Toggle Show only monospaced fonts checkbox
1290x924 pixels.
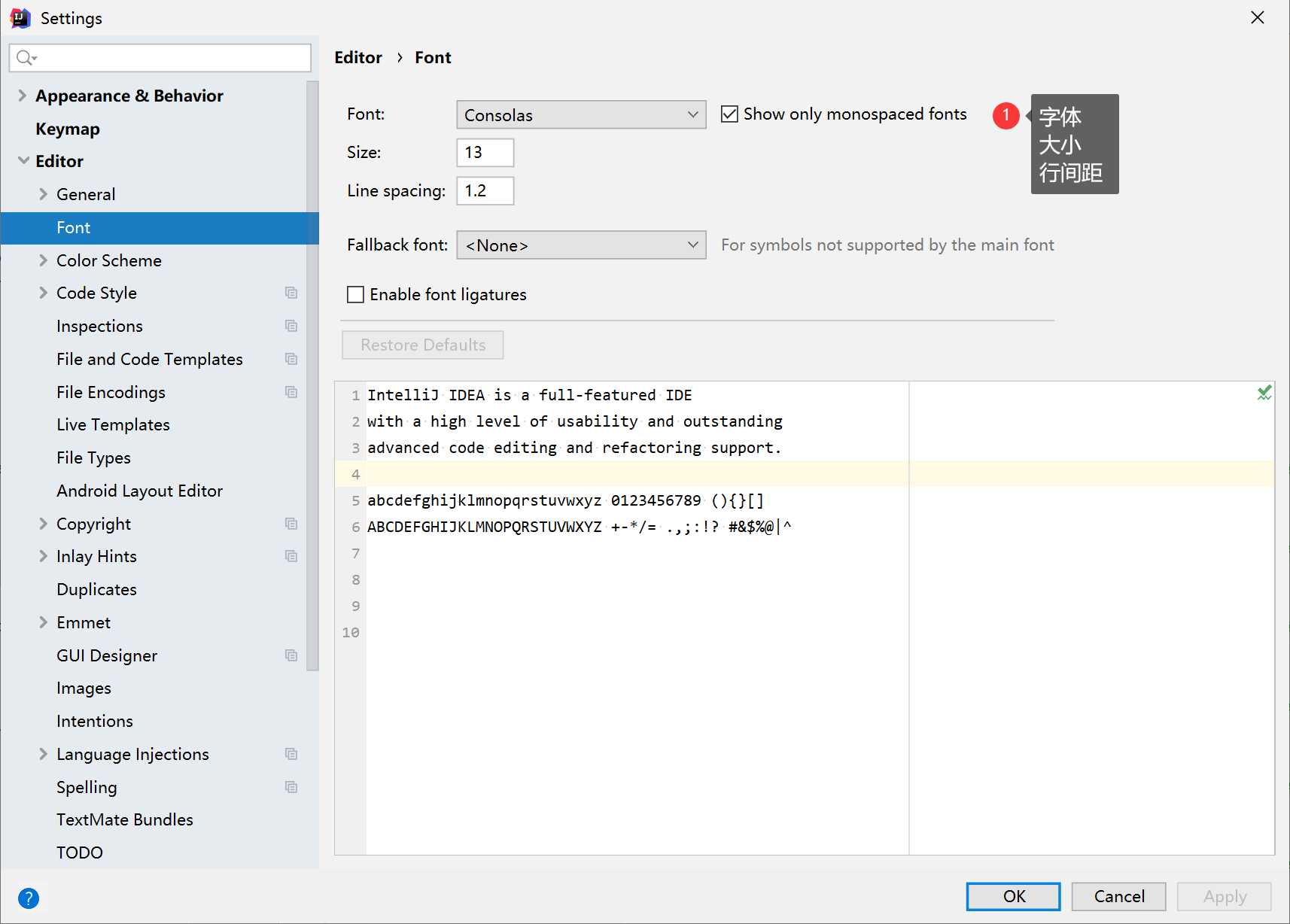click(x=729, y=114)
